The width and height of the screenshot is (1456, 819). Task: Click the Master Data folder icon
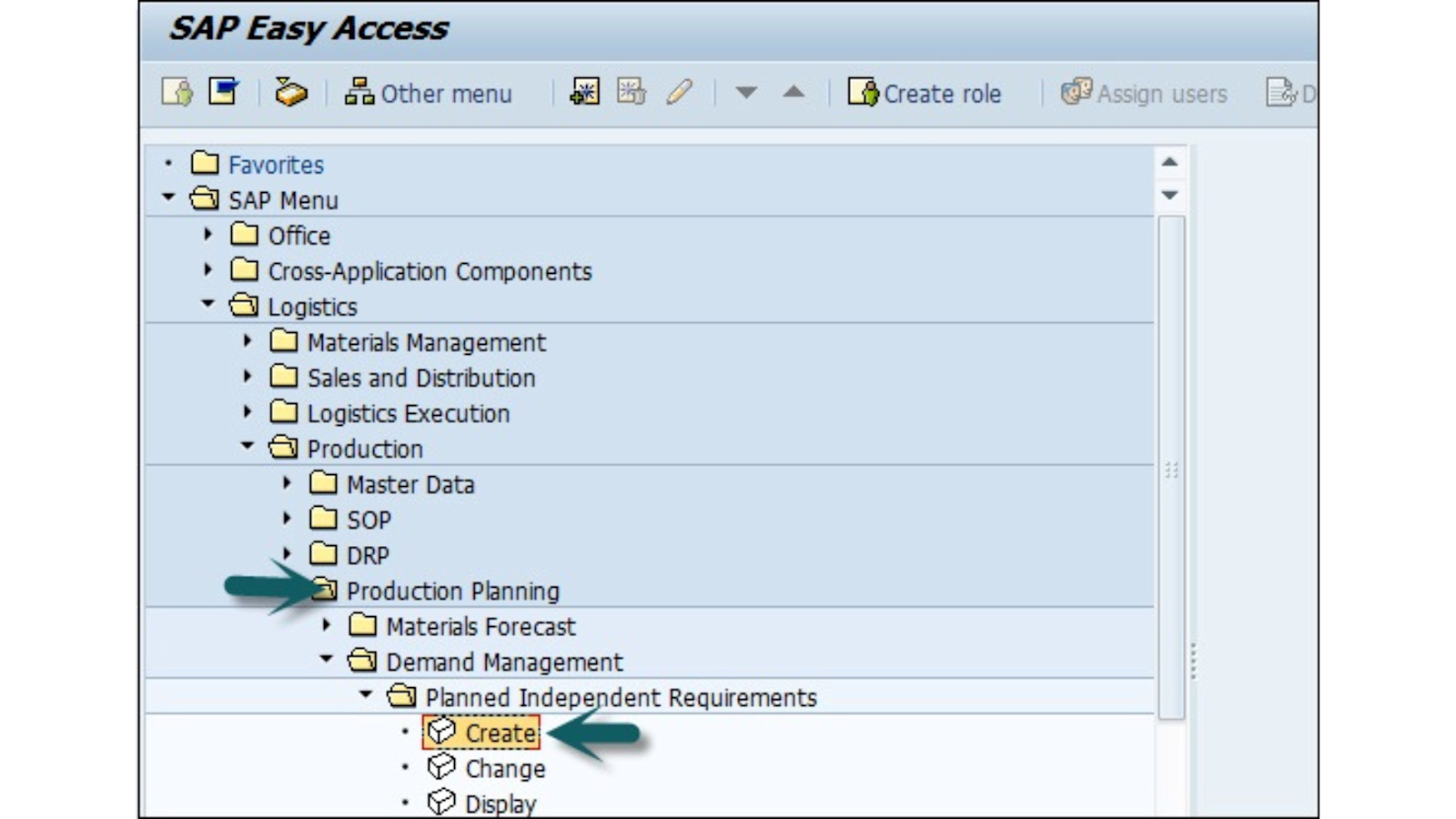click(323, 482)
